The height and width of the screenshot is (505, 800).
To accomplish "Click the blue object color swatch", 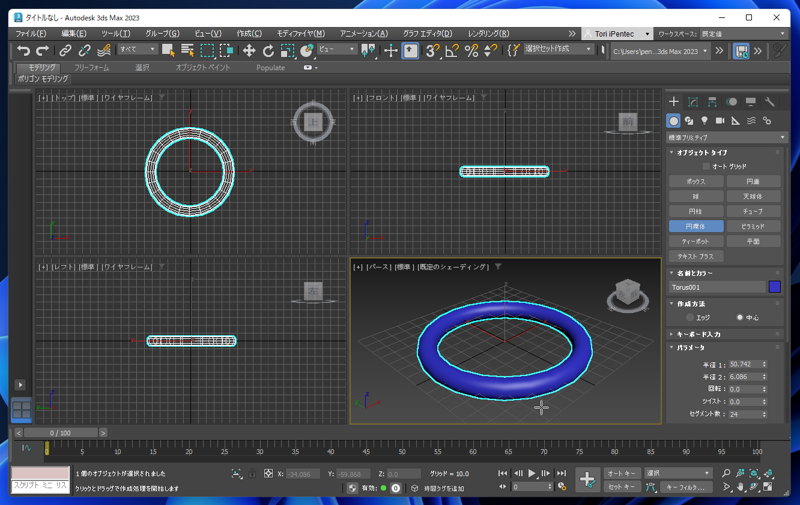I will pyautogui.click(x=774, y=287).
